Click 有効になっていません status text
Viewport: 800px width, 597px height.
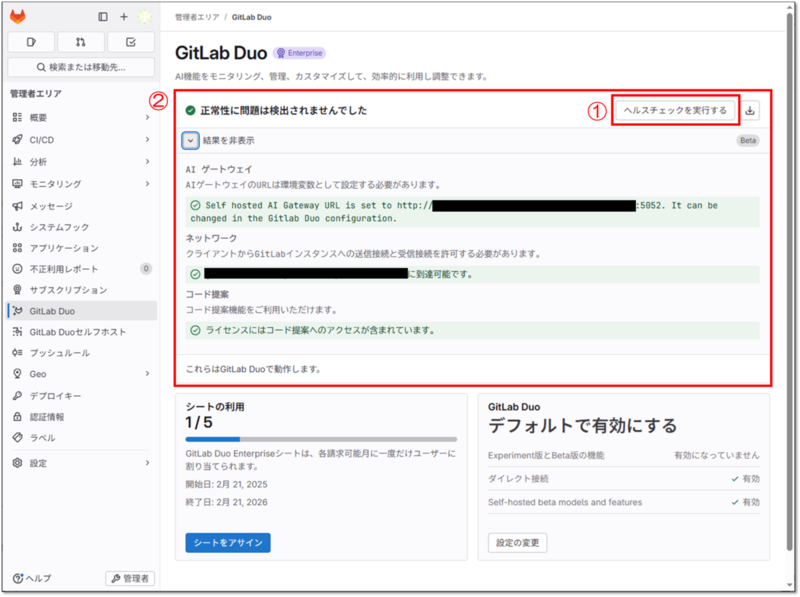[717, 455]
